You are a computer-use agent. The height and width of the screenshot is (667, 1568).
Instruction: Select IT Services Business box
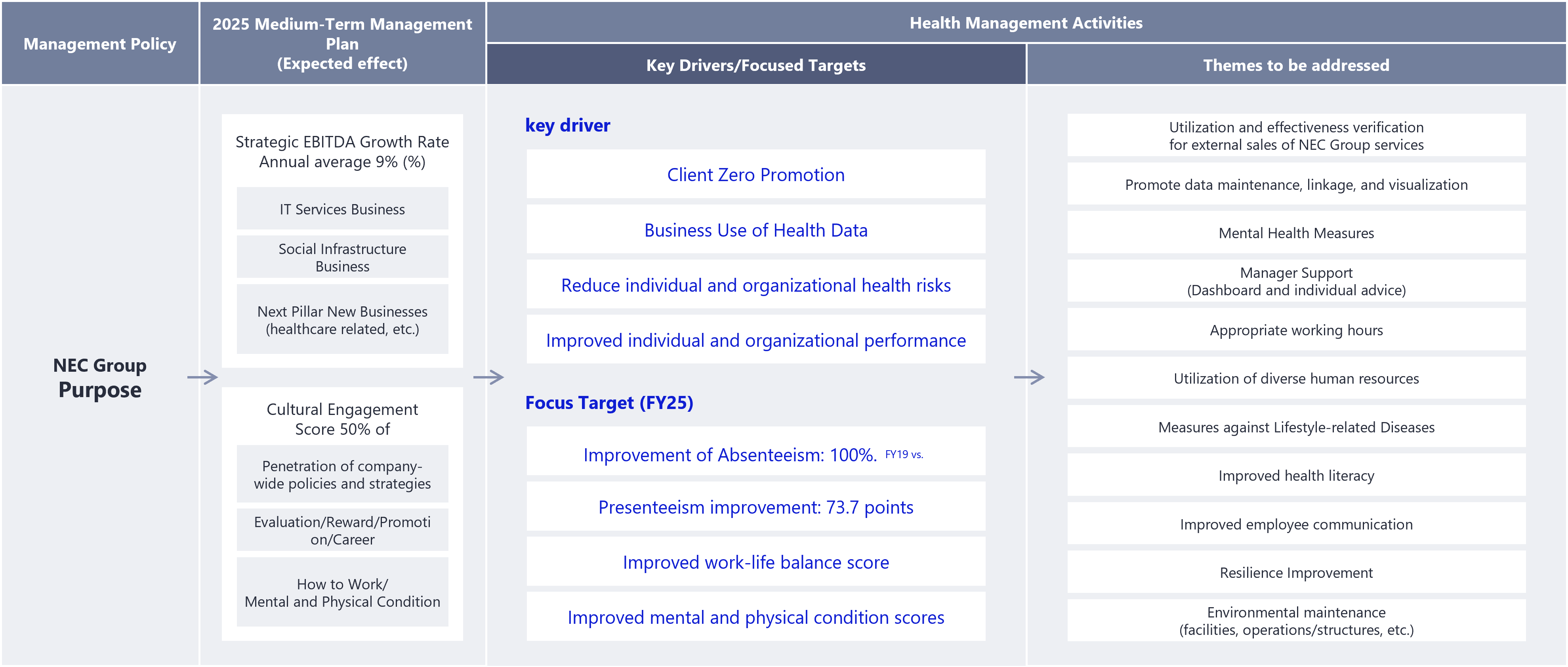coord(342,209)
